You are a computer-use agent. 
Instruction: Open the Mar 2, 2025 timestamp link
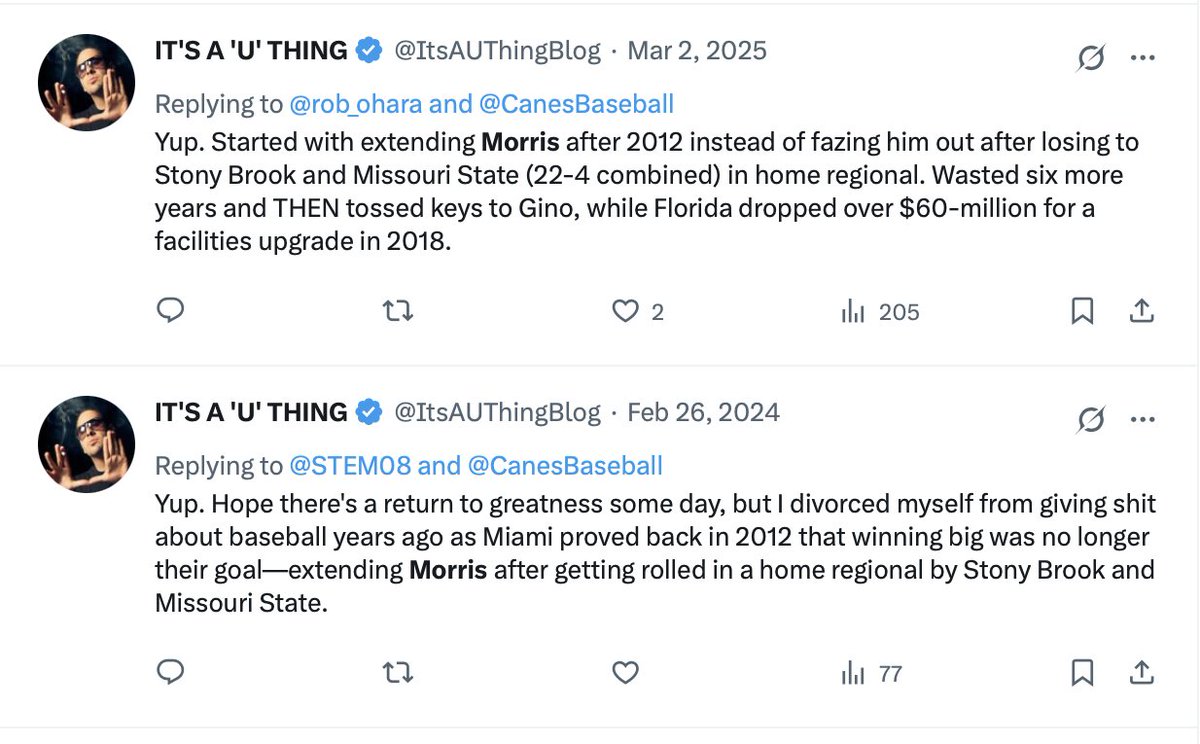pos(697,51)
